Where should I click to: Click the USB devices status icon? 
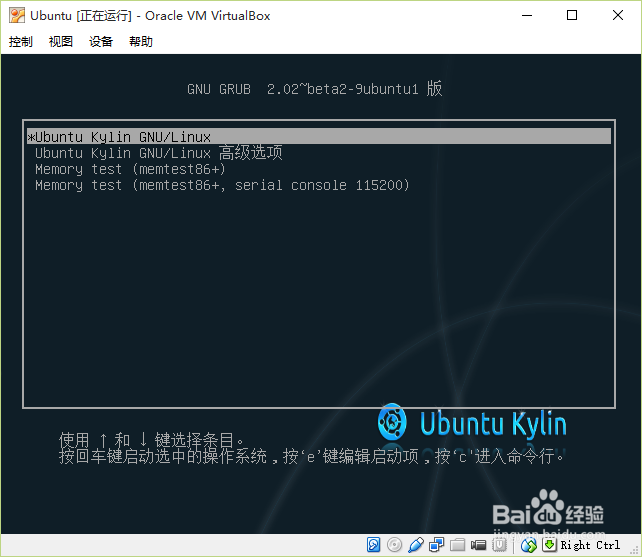point(416,545)
